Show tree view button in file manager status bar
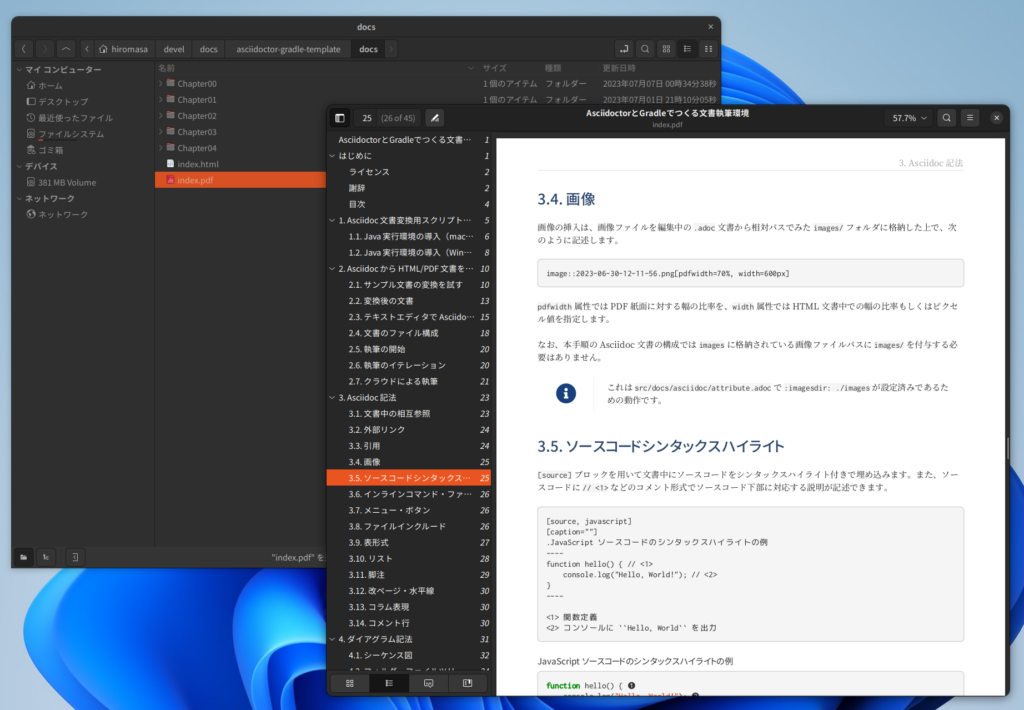The width and height of the screenshot is (1024, 710). [x=46, y=557]
